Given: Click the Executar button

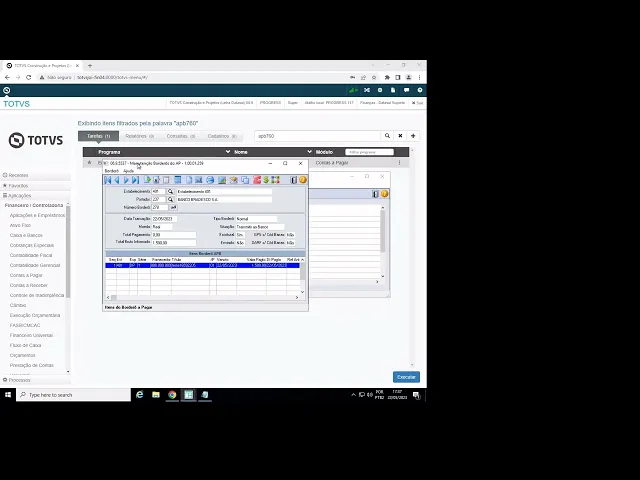Looking at the screenshot, I should click(x=406, y=377).
